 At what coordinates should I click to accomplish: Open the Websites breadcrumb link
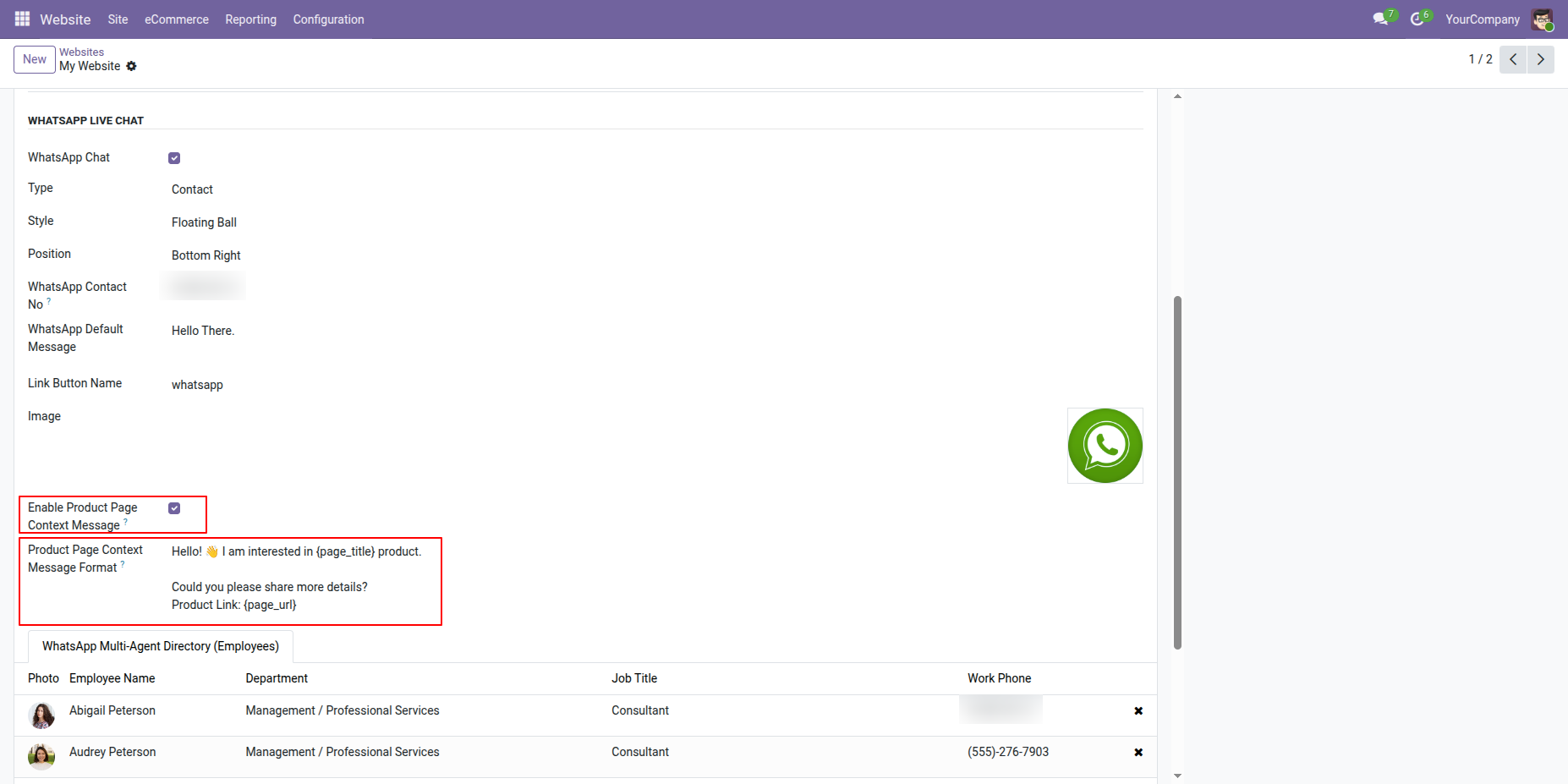coord(81,52)
